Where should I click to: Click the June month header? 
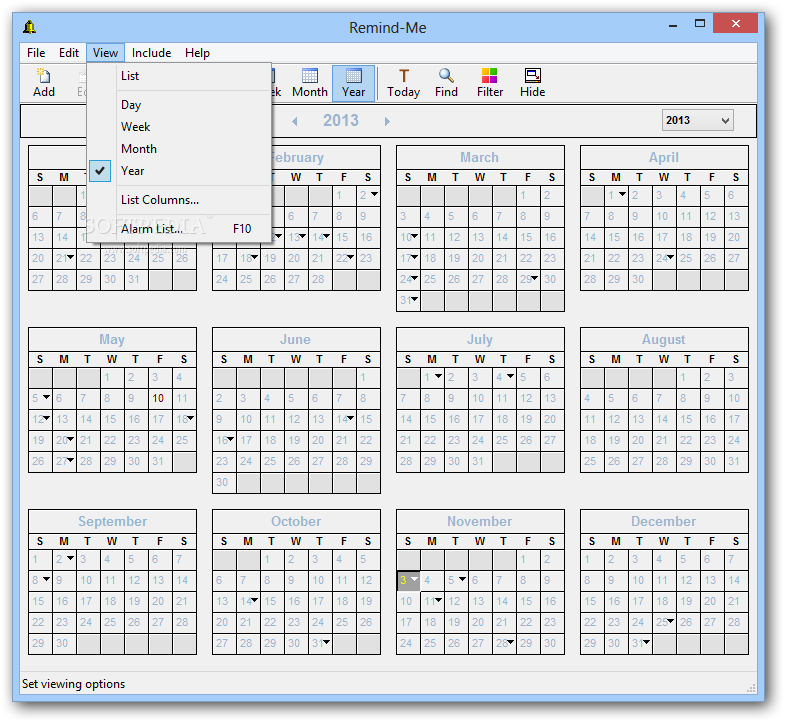[x=296, y=339]
